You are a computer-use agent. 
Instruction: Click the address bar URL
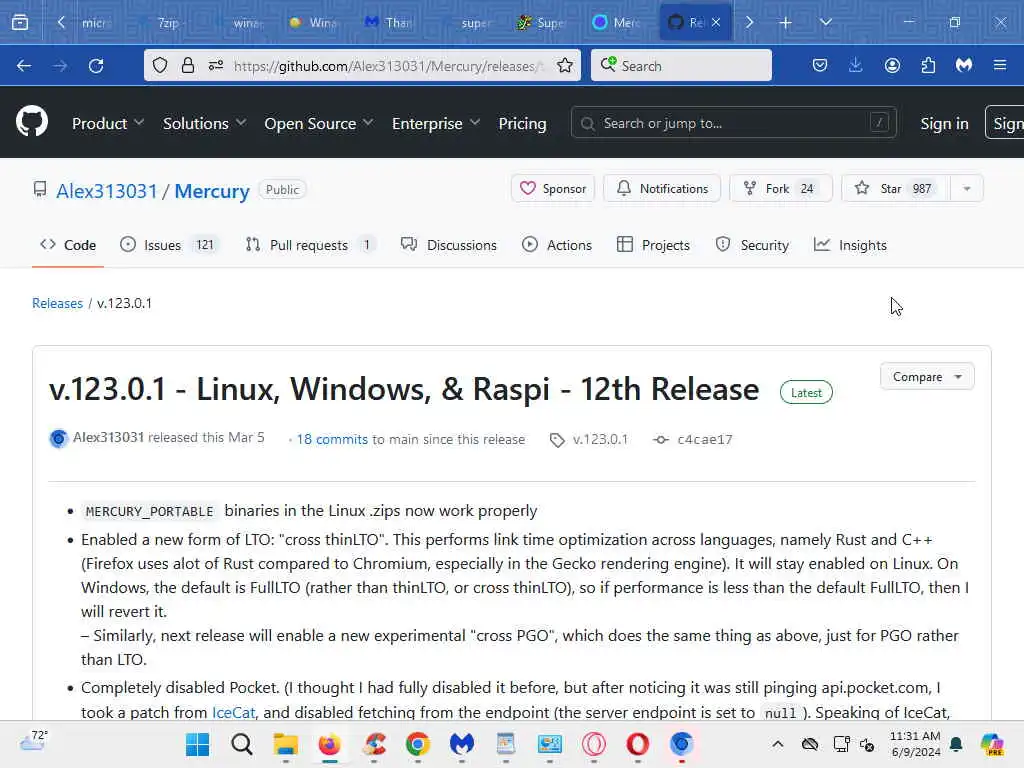387,66
